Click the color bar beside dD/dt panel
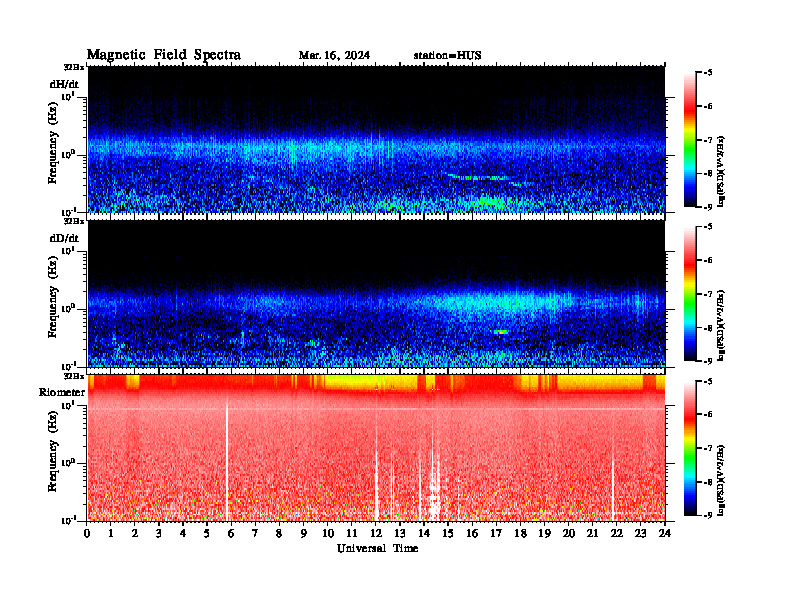The image size is (792, 612). tap(689, 294)
